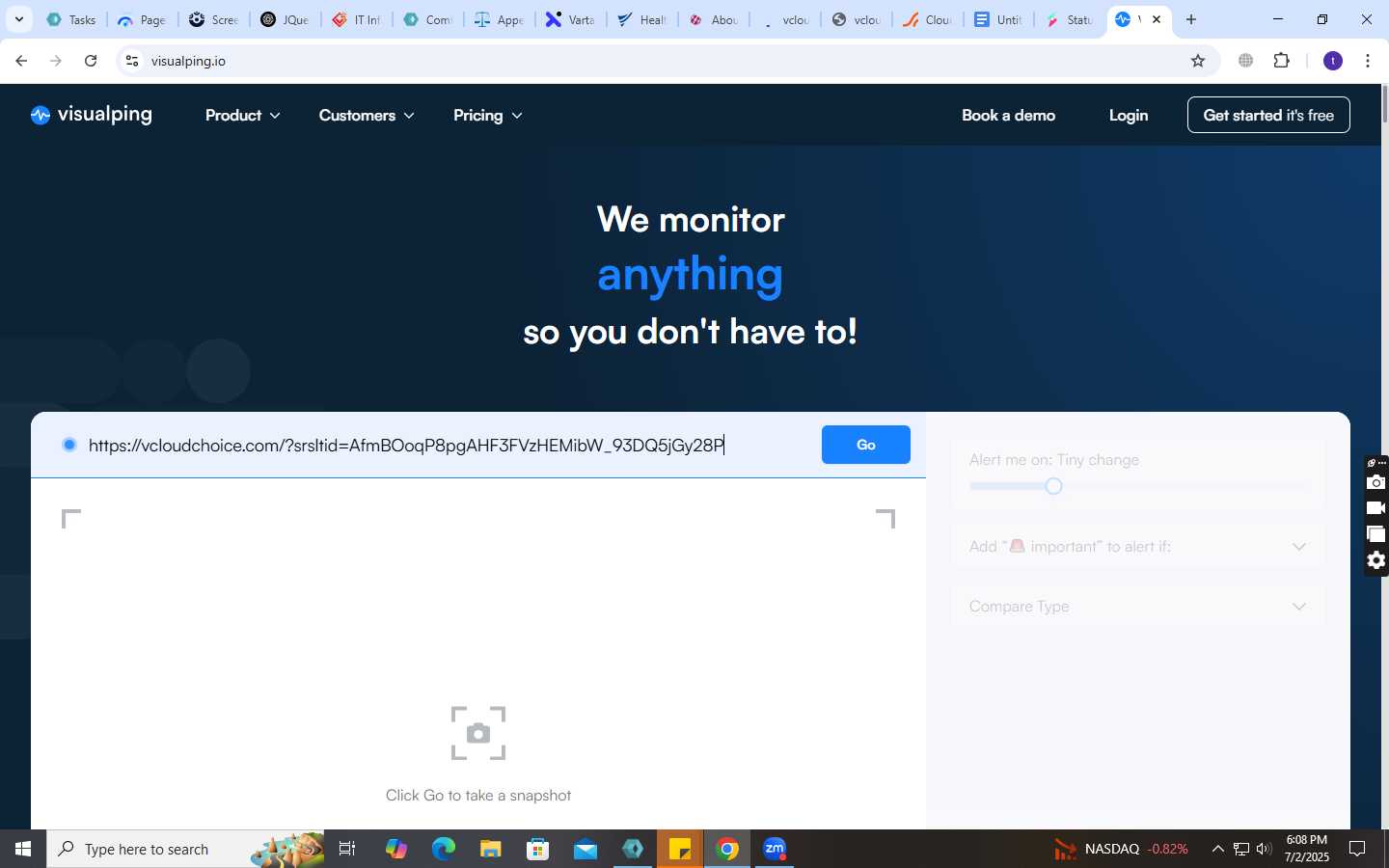Click the side panel camera screenshot icon
The width and height of the screenshot is (1389, 868).
point(1376,482)
